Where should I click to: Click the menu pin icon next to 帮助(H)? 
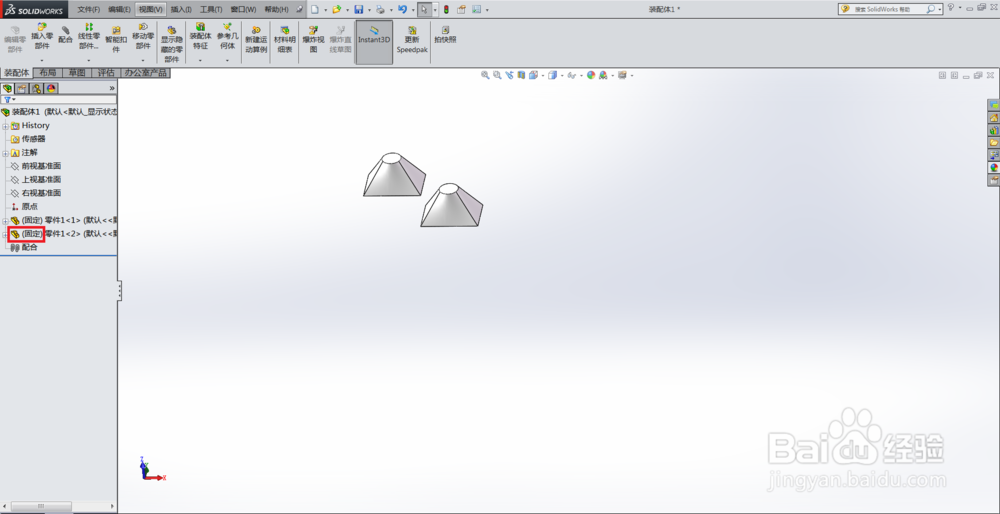299,10
